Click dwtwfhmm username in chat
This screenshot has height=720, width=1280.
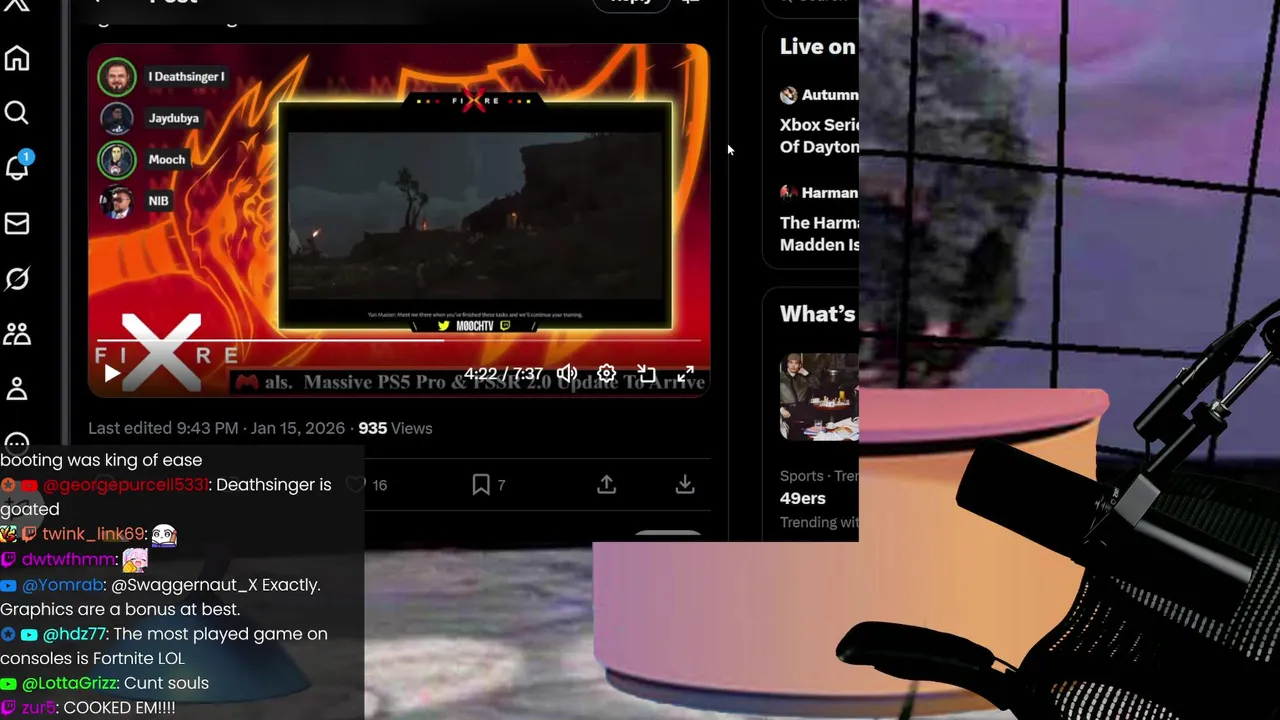(69, 559)
